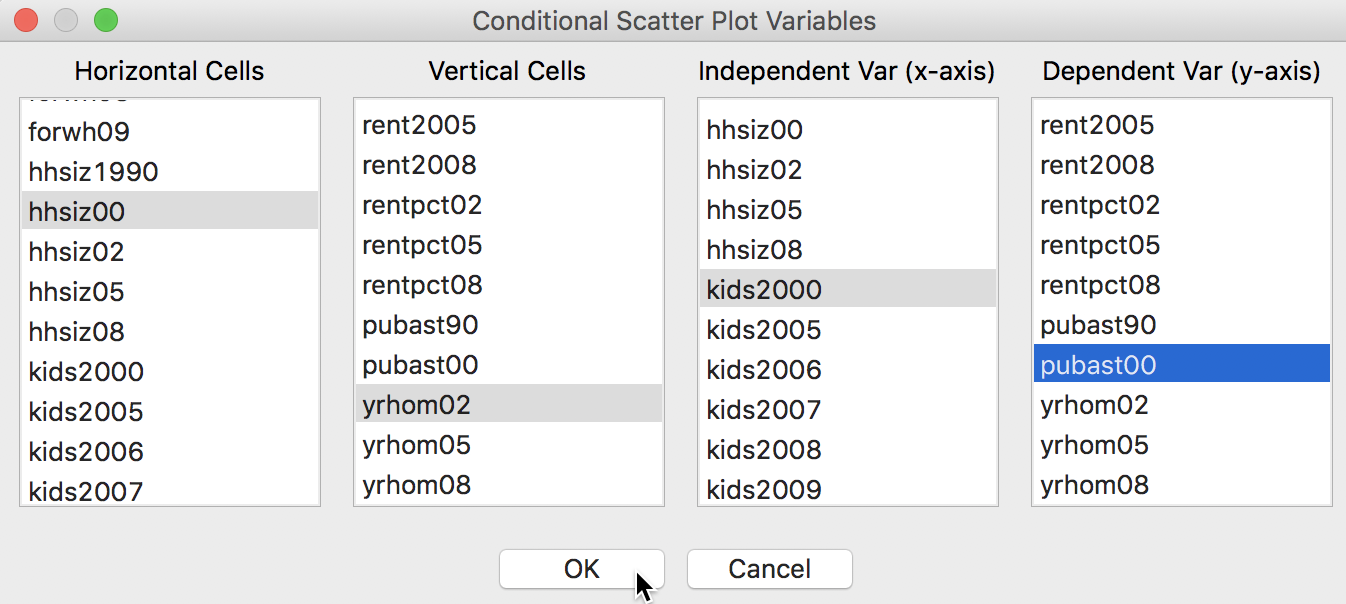Select kids2007 in Horizontal Cells list
Screen dimensions: 1346x604
click(x=170, y=490)
